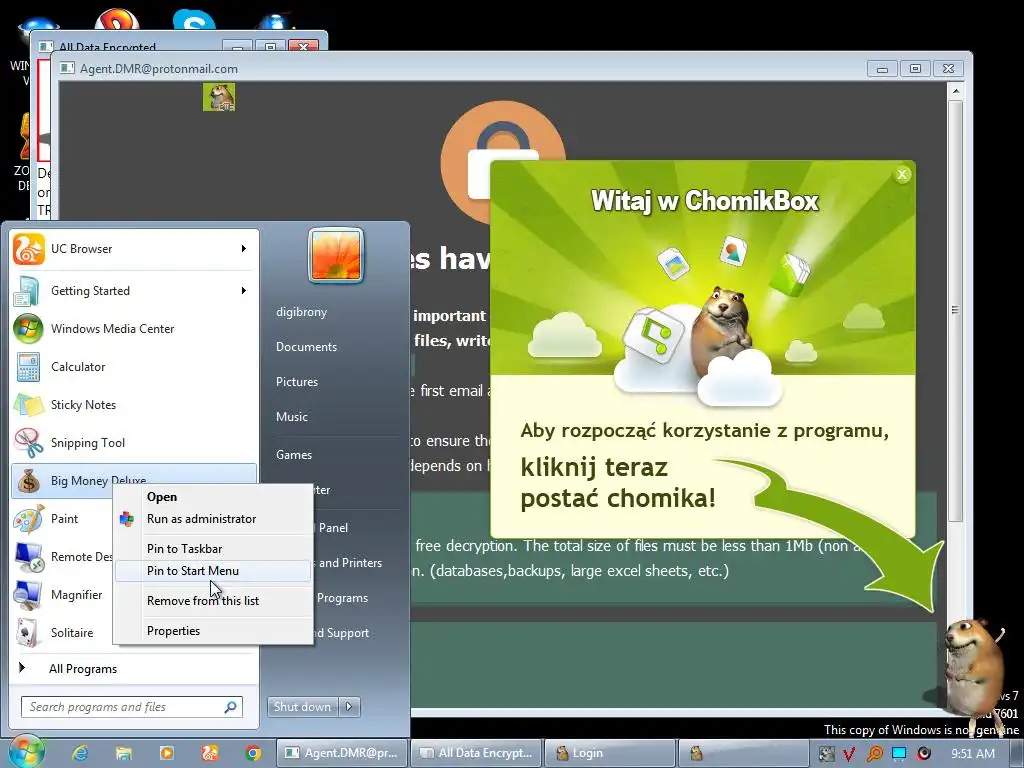Expand All Programs list
Image resolution: width=1024 pixels, height=768 pixels.
(x=83, y=669)
